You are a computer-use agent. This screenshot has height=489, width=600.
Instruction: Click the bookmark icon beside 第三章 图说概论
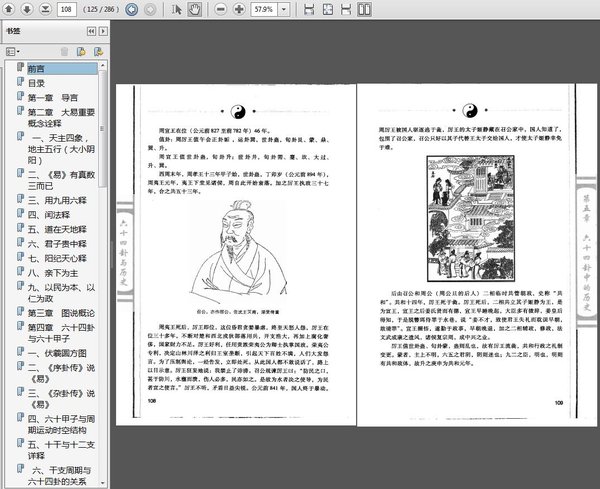(20, 311)
